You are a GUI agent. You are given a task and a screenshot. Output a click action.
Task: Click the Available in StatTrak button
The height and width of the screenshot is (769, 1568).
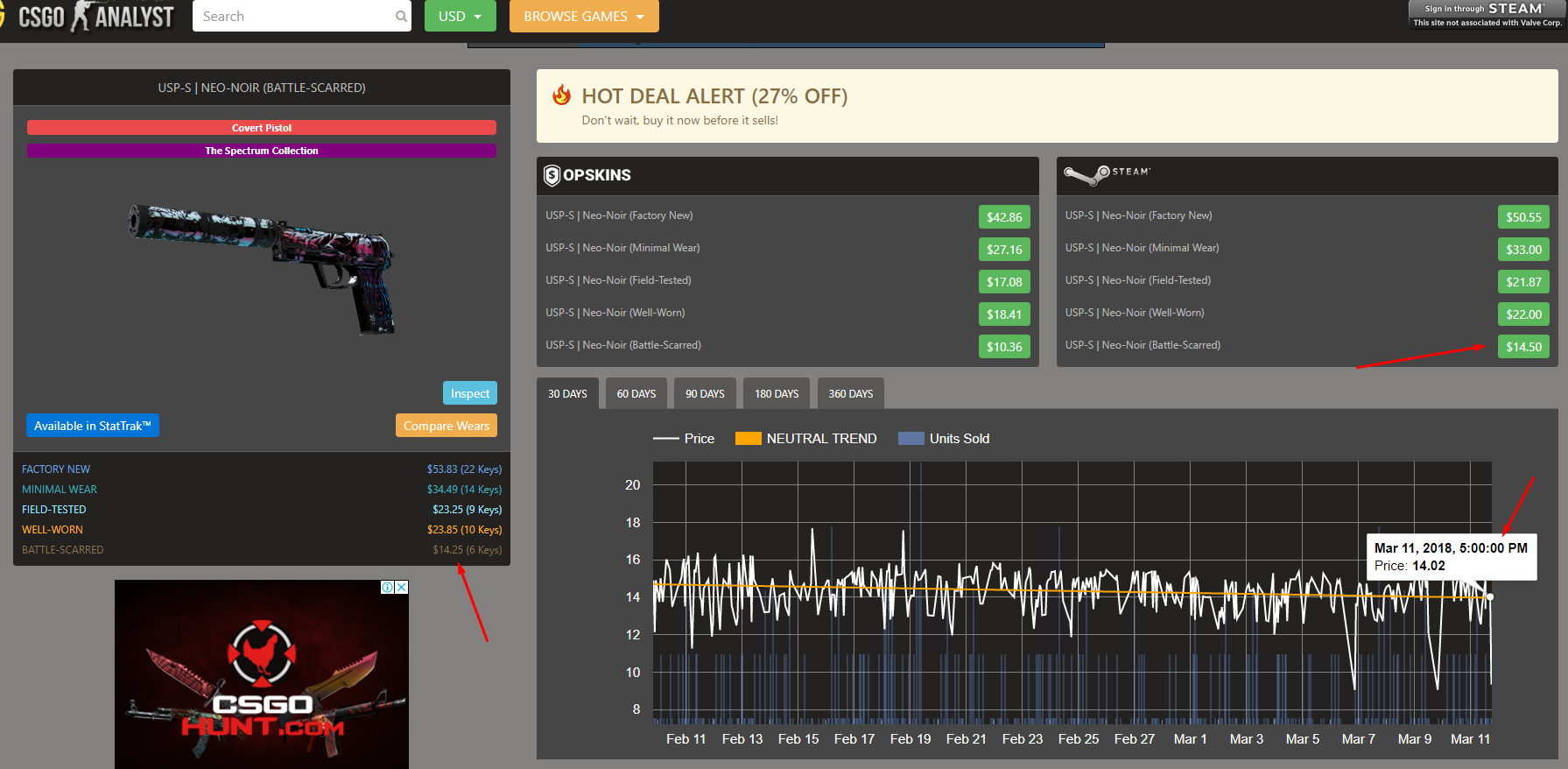(x=93, y=426)
